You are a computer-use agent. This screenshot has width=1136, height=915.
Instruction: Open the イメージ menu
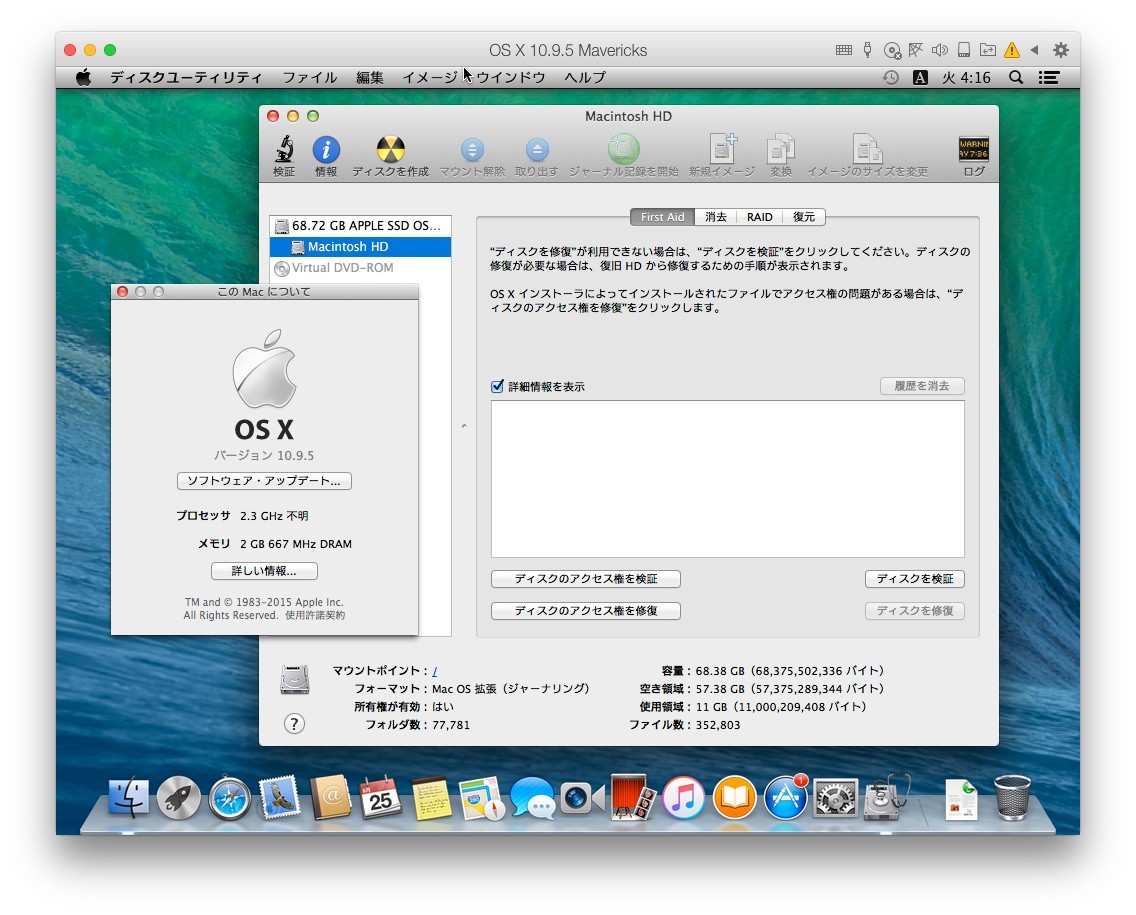430,78
